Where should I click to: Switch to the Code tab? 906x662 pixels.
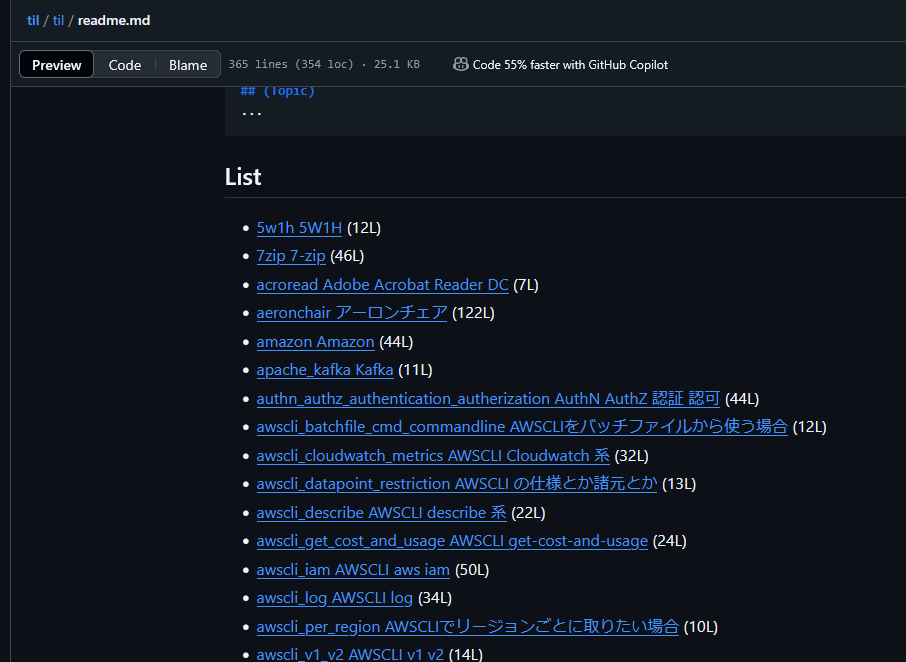point(125,65)
